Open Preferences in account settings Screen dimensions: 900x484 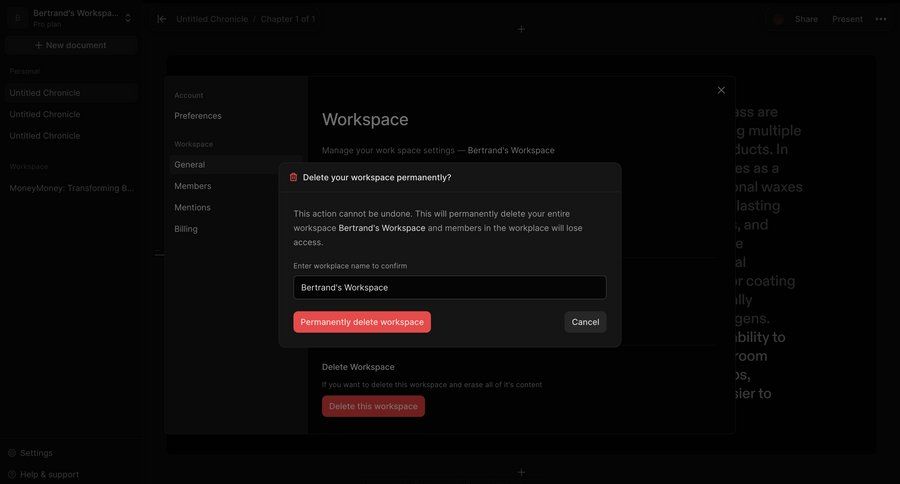click(x=198, y=116)
